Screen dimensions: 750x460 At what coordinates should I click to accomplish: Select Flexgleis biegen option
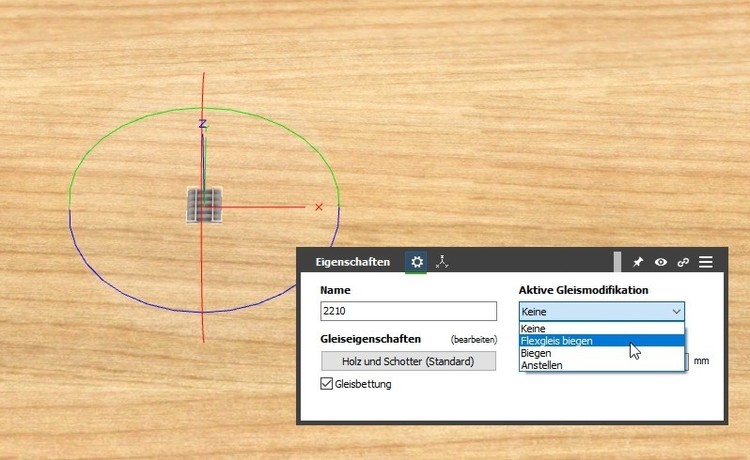(x=602, y=340)
